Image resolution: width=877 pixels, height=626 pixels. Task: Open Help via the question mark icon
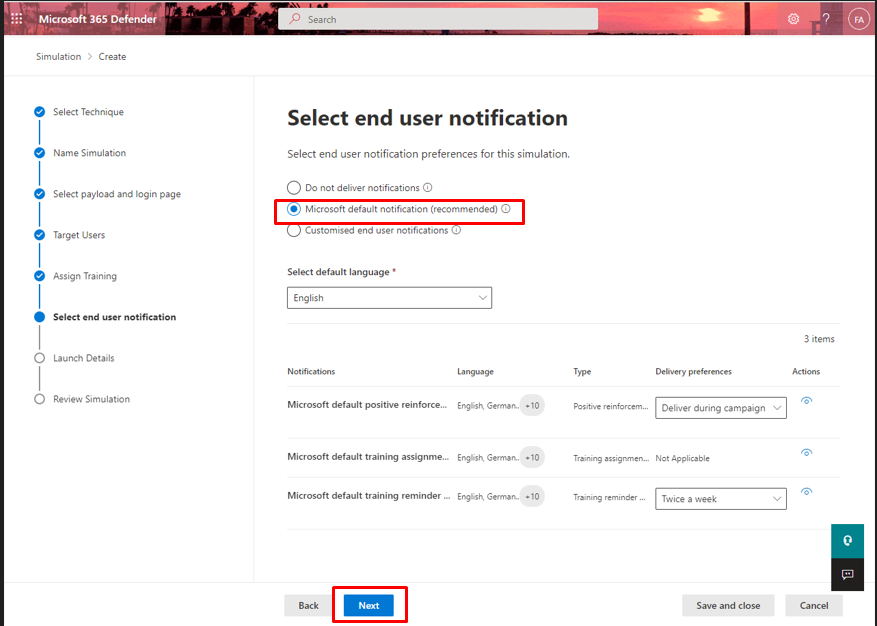[x=826, y=18]
